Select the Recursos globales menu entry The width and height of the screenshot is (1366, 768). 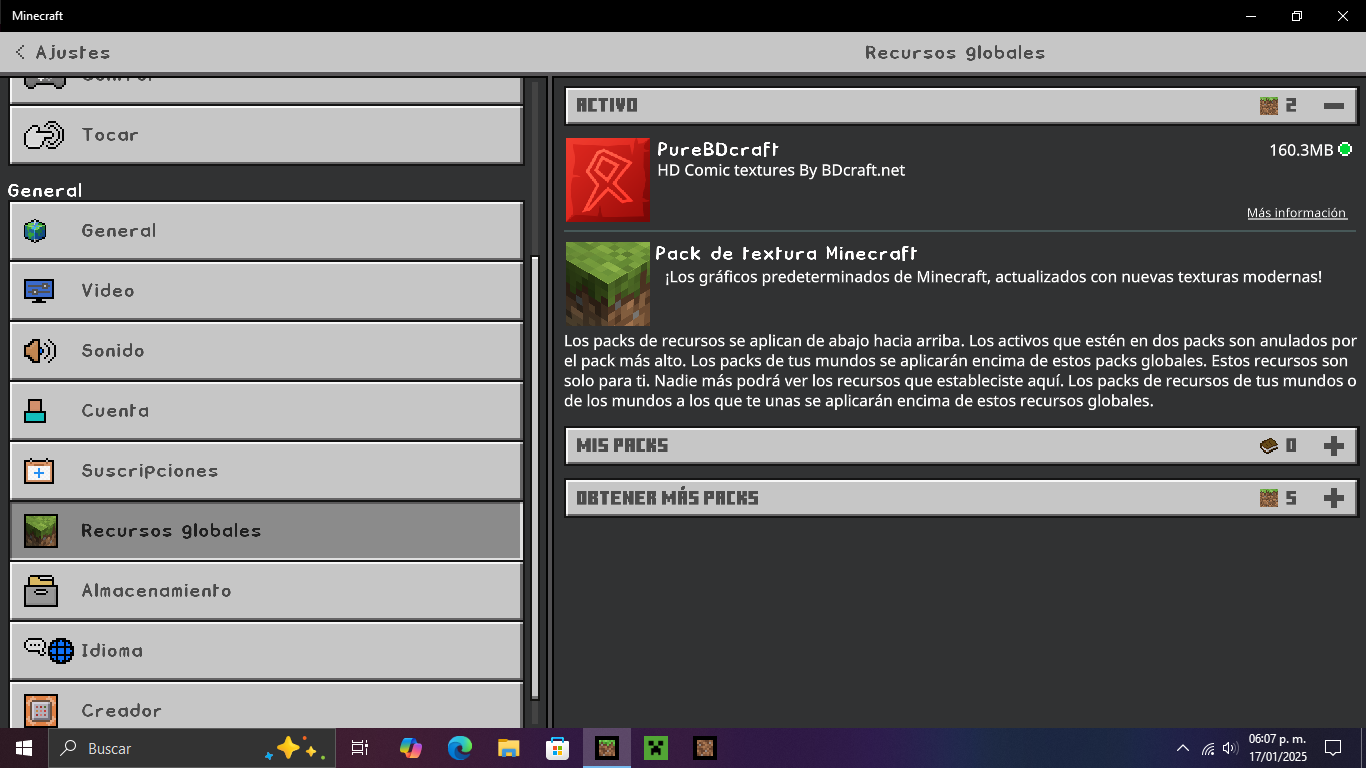[x=266, y=531]
